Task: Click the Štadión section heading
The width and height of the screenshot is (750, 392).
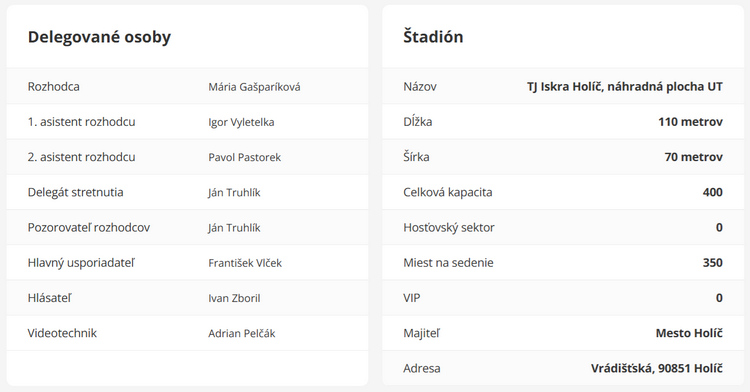Action: 433,36
